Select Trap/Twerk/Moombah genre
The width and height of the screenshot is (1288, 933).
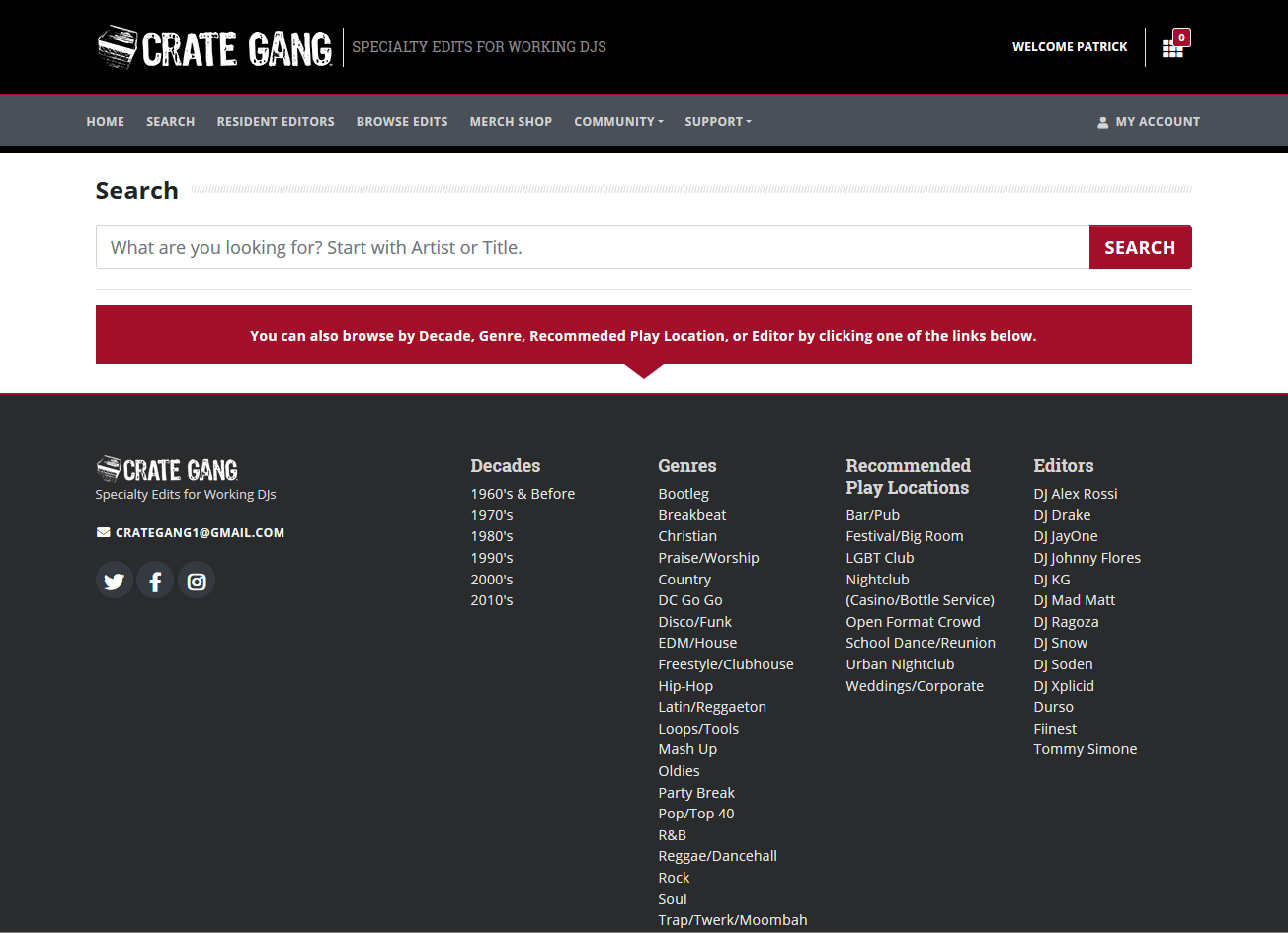[733, 920]
